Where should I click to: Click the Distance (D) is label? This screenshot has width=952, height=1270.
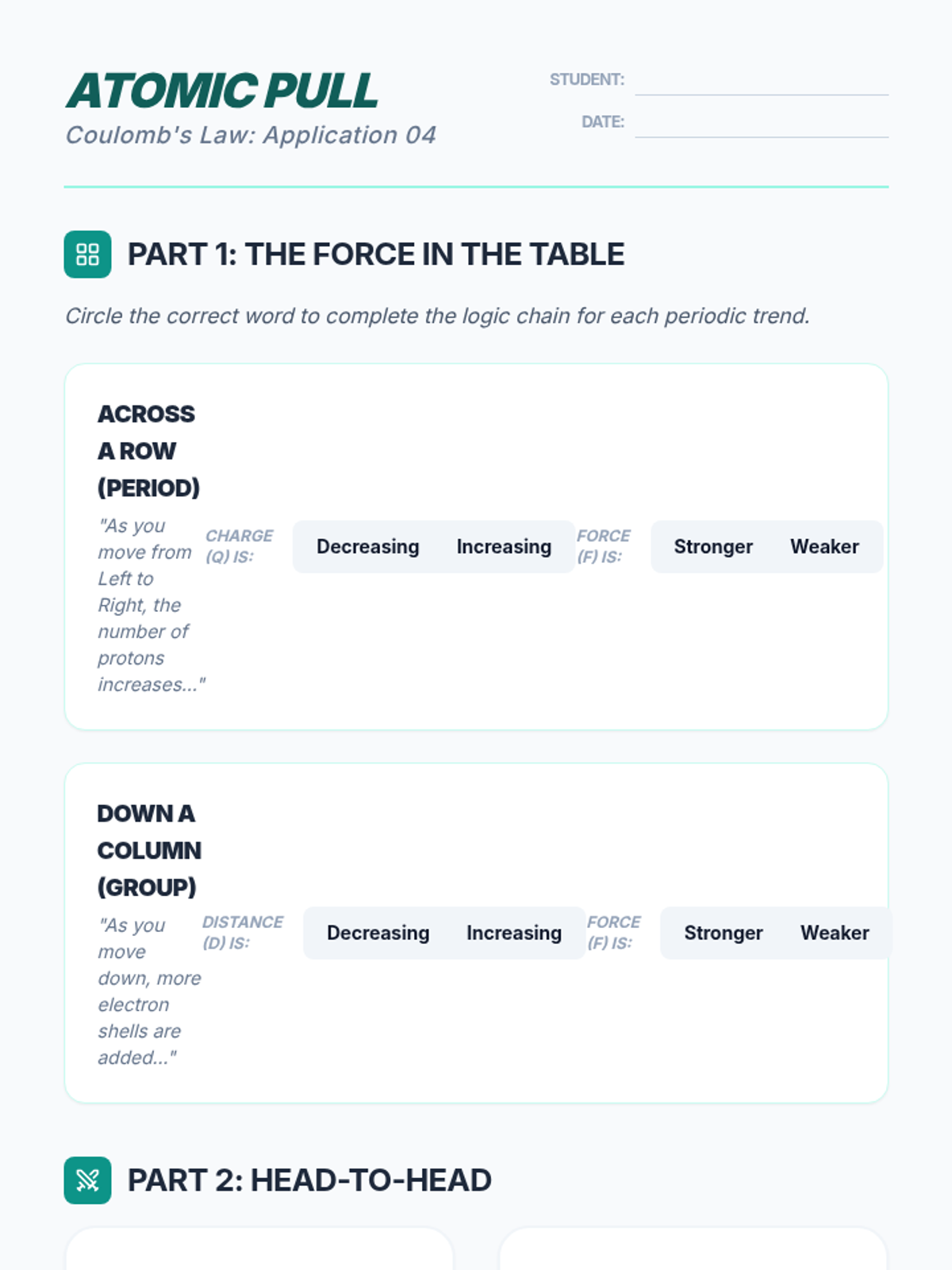[243, 933]
